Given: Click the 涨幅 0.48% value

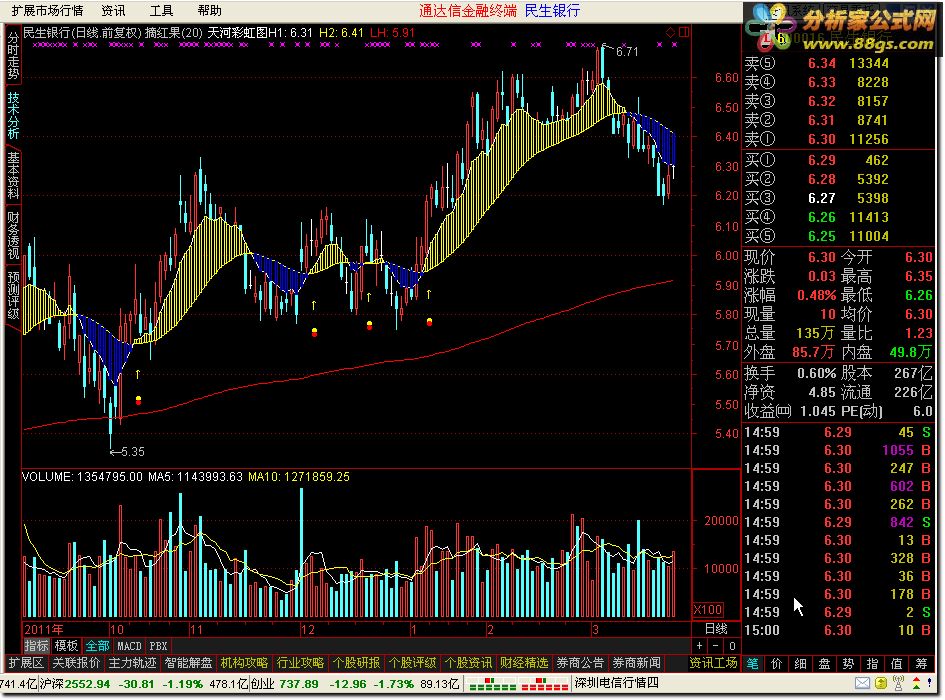Looking at the screenshot, I should [x=817, y=296].
